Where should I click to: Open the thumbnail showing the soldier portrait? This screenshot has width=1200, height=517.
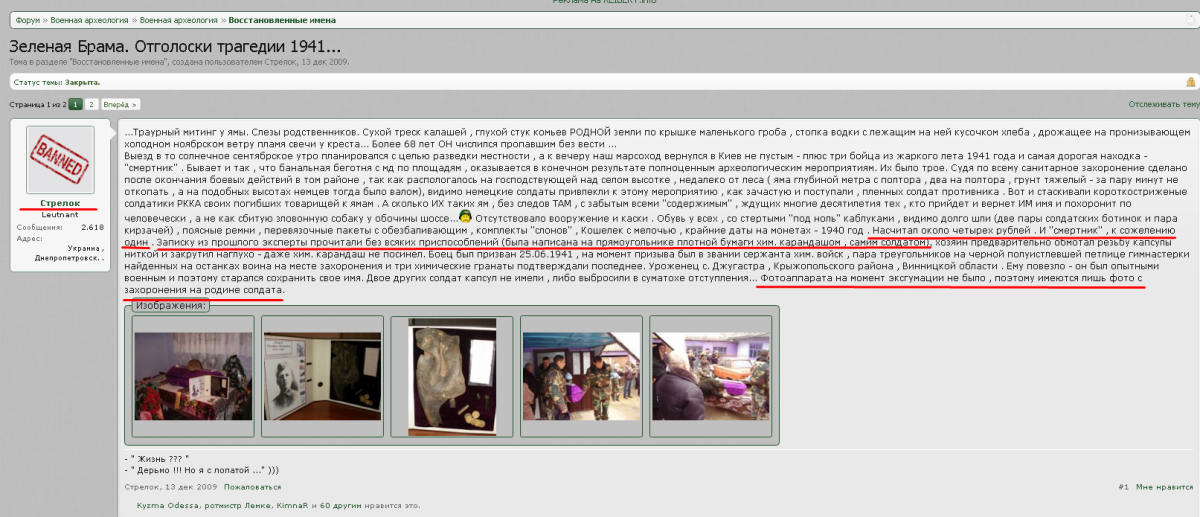tap(322, 376)
